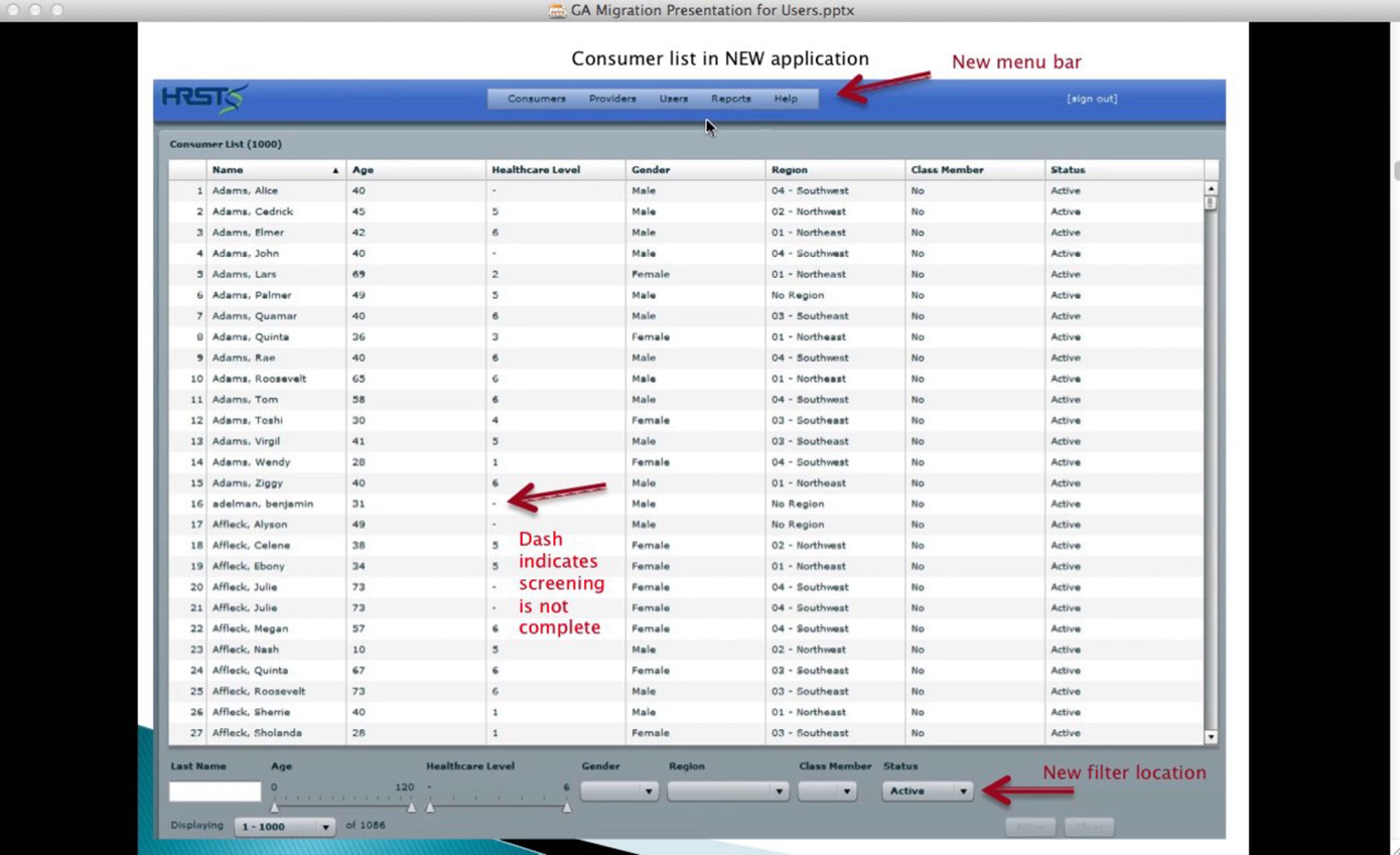Click the Name column sort arrow
Viewport: 1400px width, 855px height.
pyautogui.click(x=335, y=170)
